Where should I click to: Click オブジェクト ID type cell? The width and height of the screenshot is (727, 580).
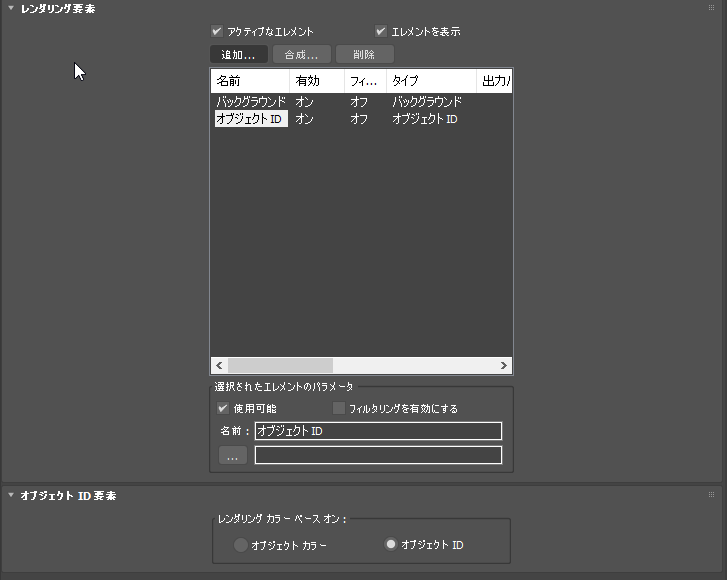425,119
